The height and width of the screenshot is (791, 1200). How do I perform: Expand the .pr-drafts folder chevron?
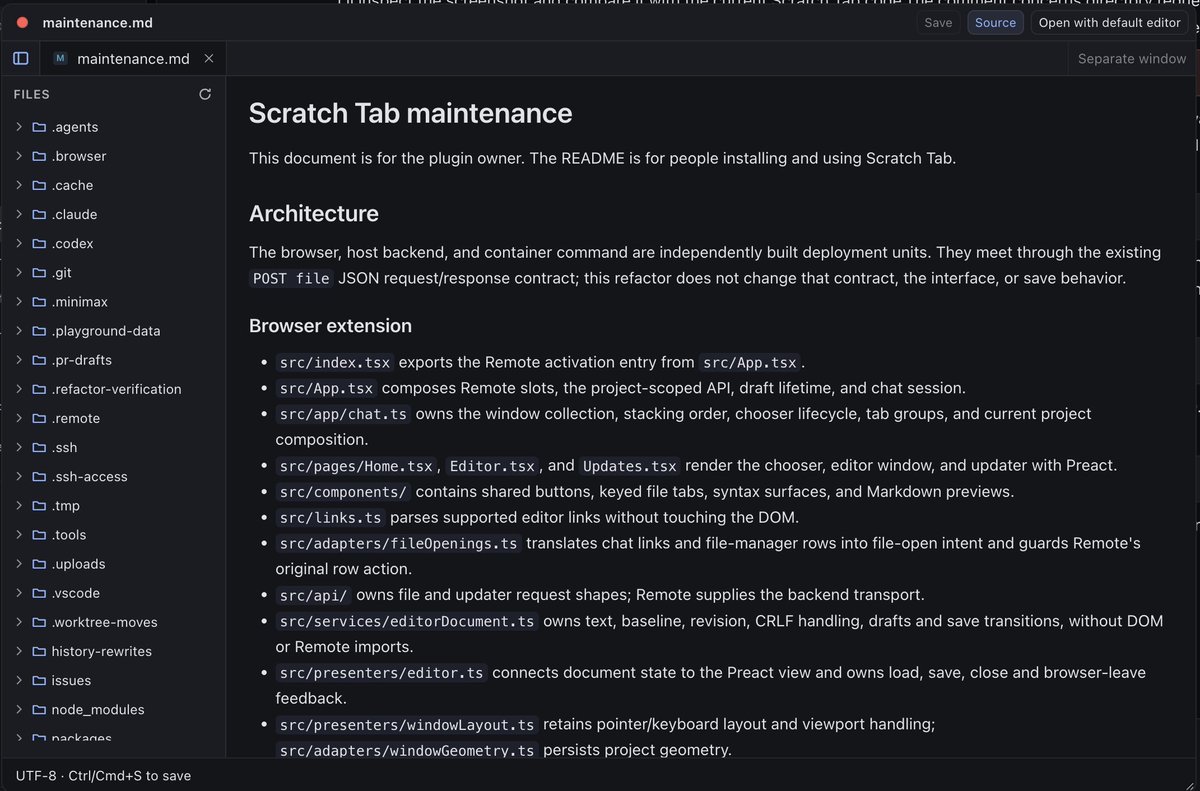[x=19, y=360]
